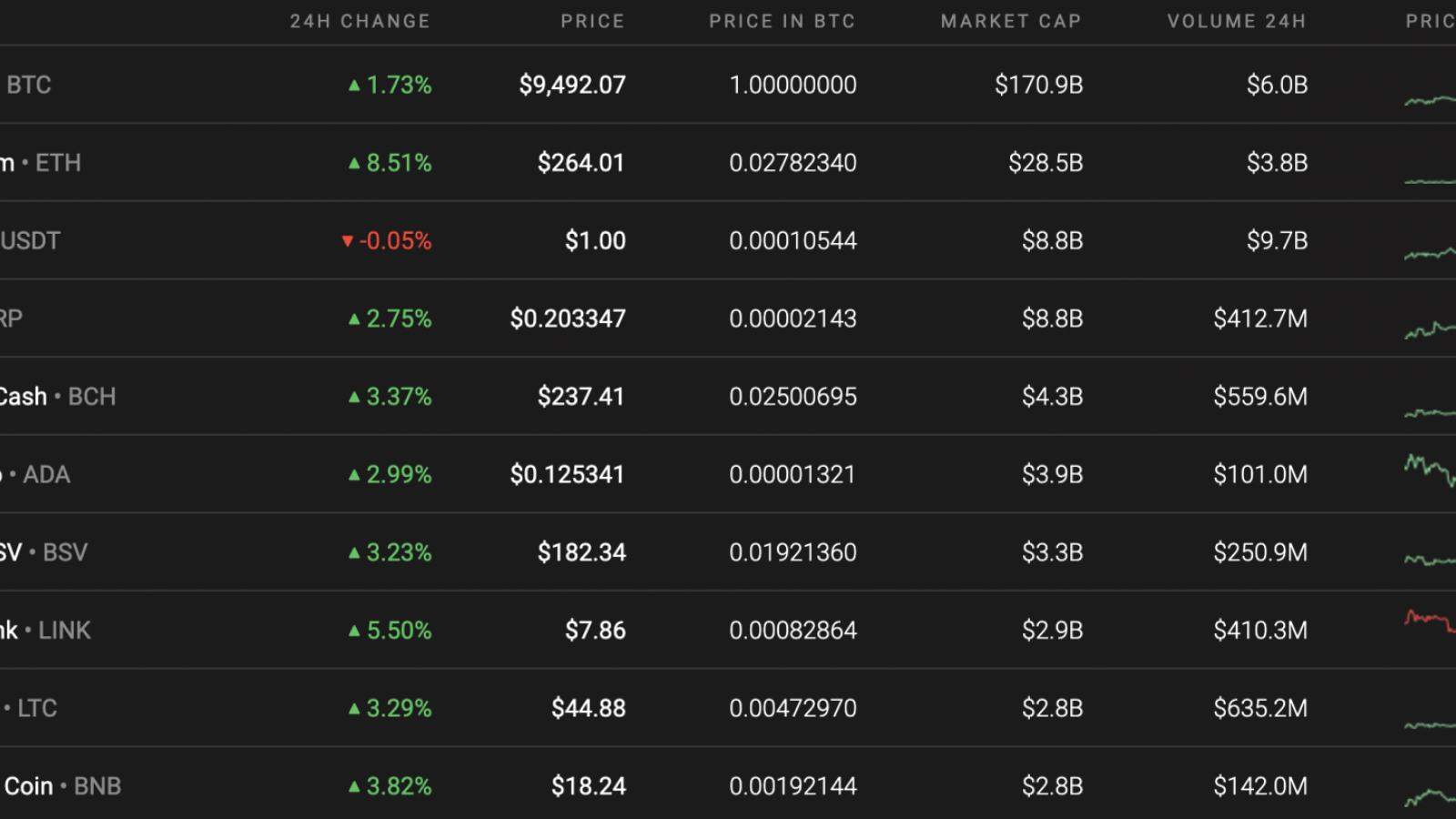Image resolution: width=1456 pixels, height=819 pixels.
Task: Click the 24h volume $142.0M
Action: pos(1260,786)
